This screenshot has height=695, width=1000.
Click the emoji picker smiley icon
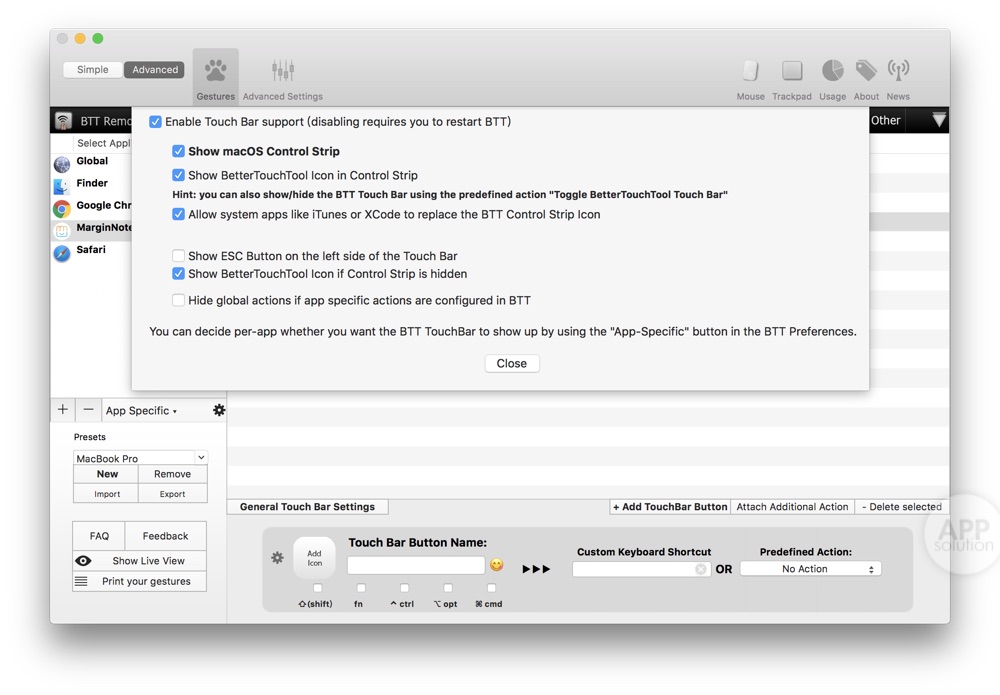[496, 566]
